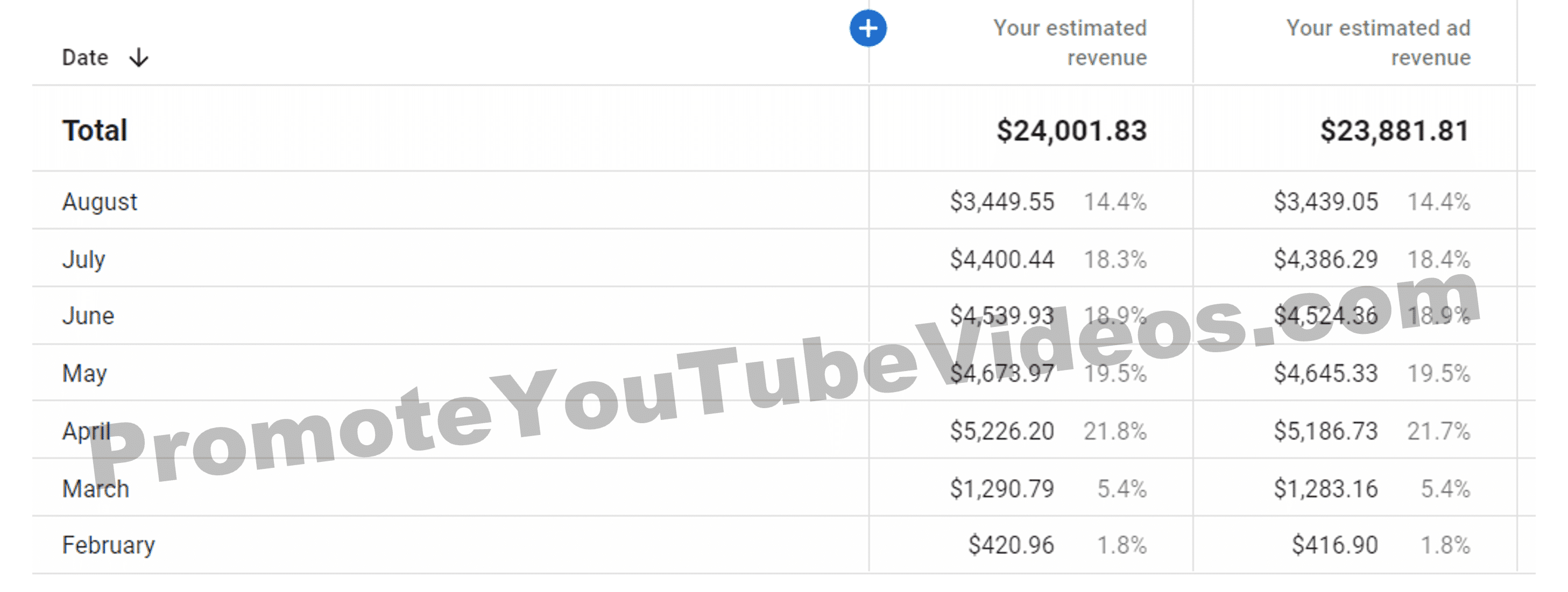Select 'Your estimated ad revenue' column header

[x=1378, y=42]
